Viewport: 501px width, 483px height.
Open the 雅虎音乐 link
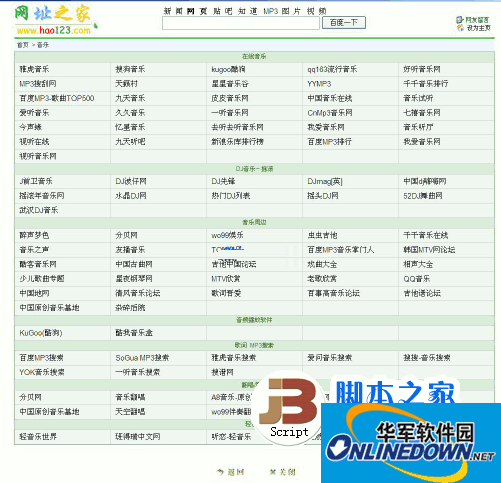(x=34, y=69)
